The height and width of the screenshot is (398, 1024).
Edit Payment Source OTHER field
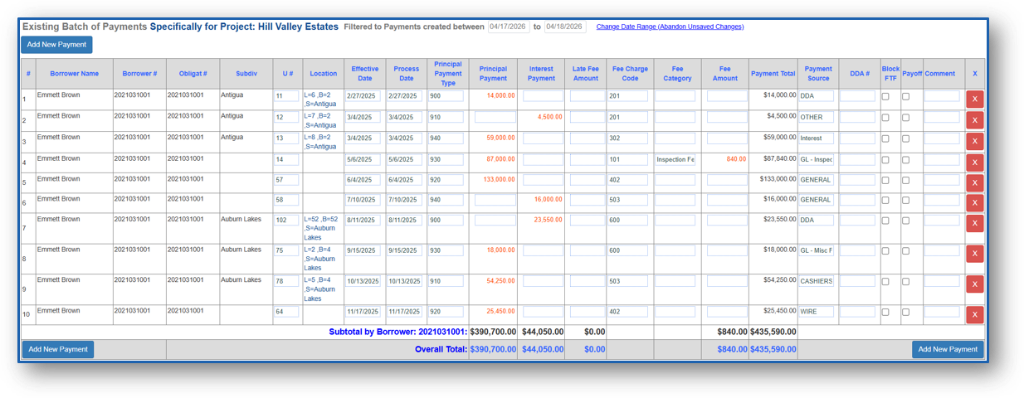pyautogui.click(x=816, y=118)
